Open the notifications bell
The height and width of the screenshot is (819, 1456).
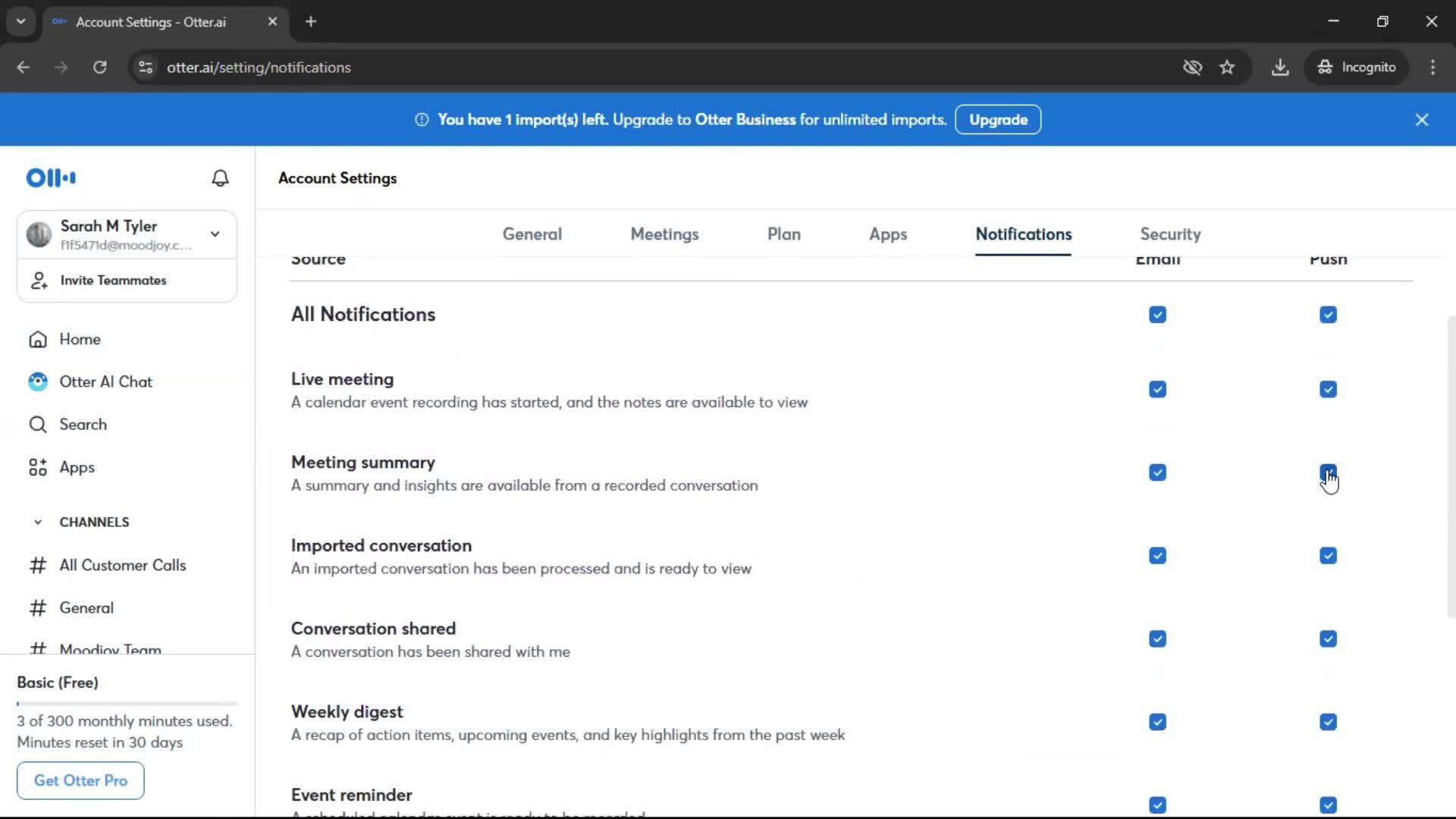(220, 178)
